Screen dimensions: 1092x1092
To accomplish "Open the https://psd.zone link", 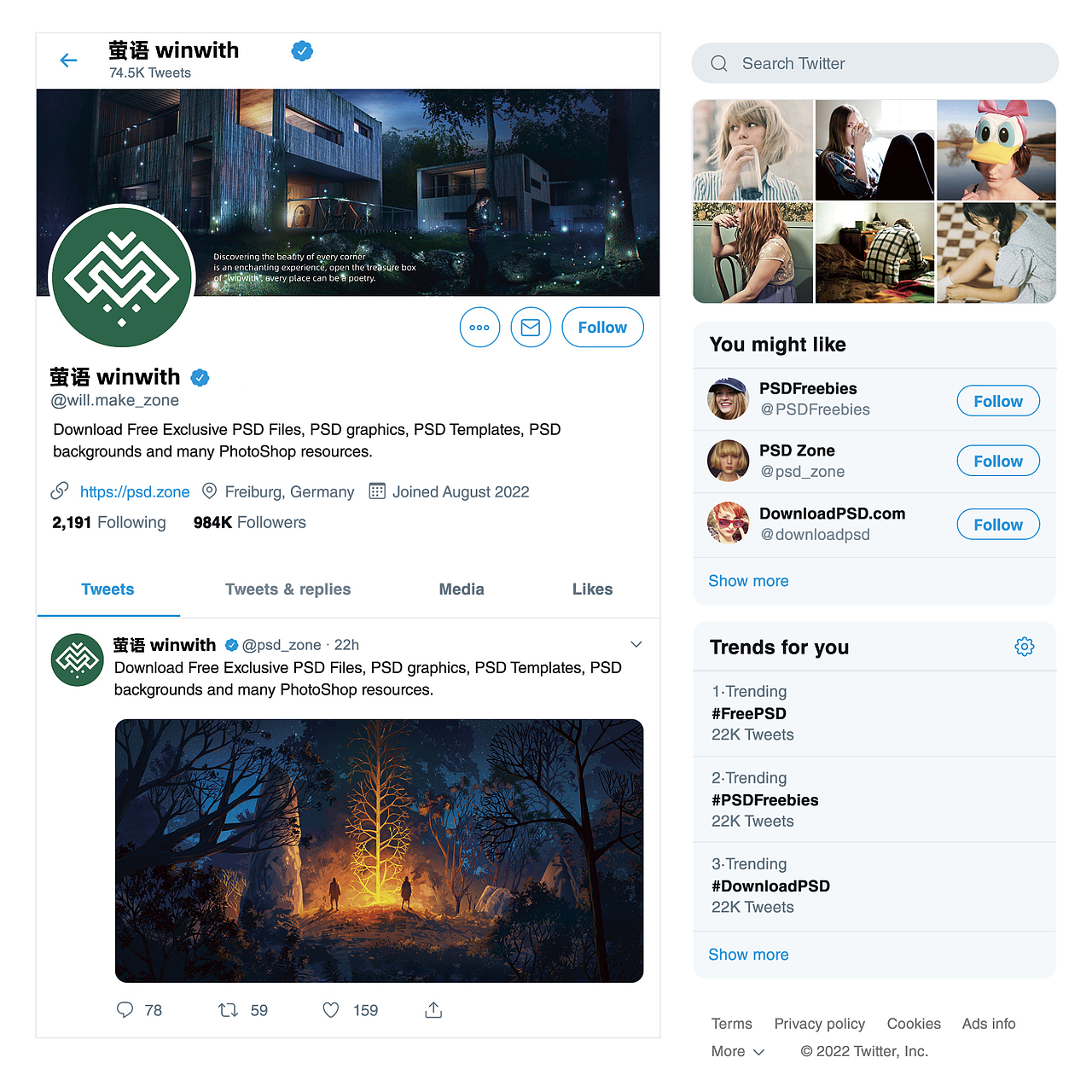I will 135,492.
